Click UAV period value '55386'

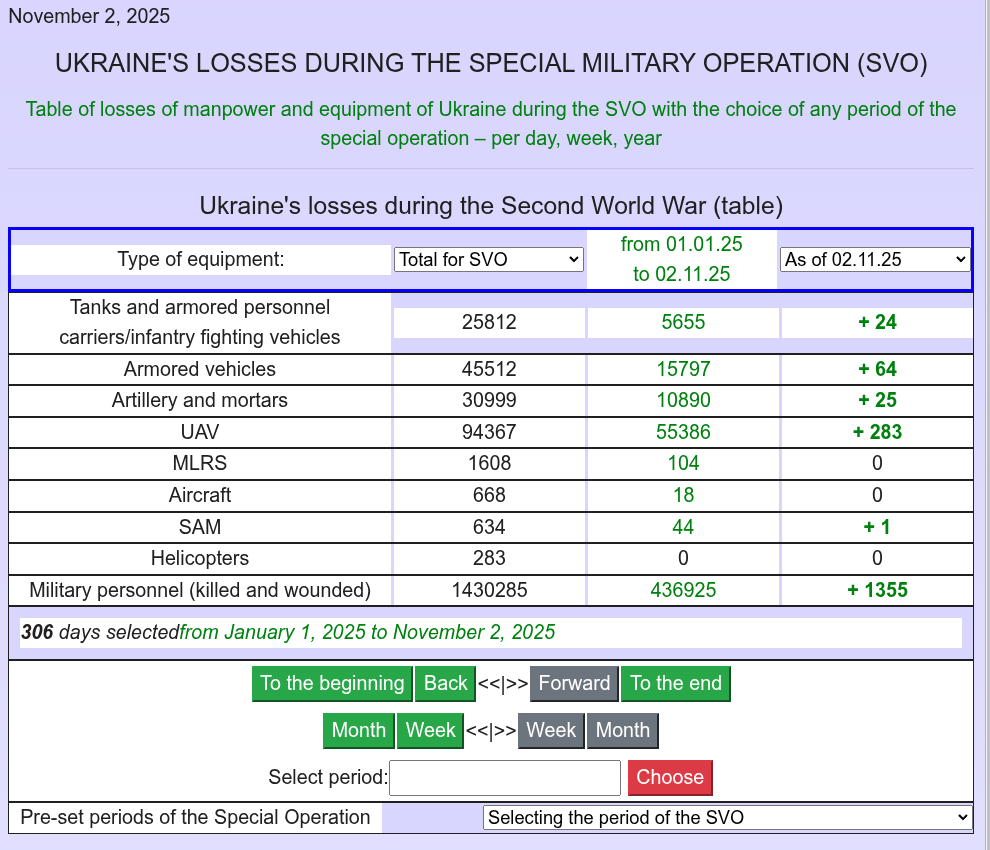(683, 432)
